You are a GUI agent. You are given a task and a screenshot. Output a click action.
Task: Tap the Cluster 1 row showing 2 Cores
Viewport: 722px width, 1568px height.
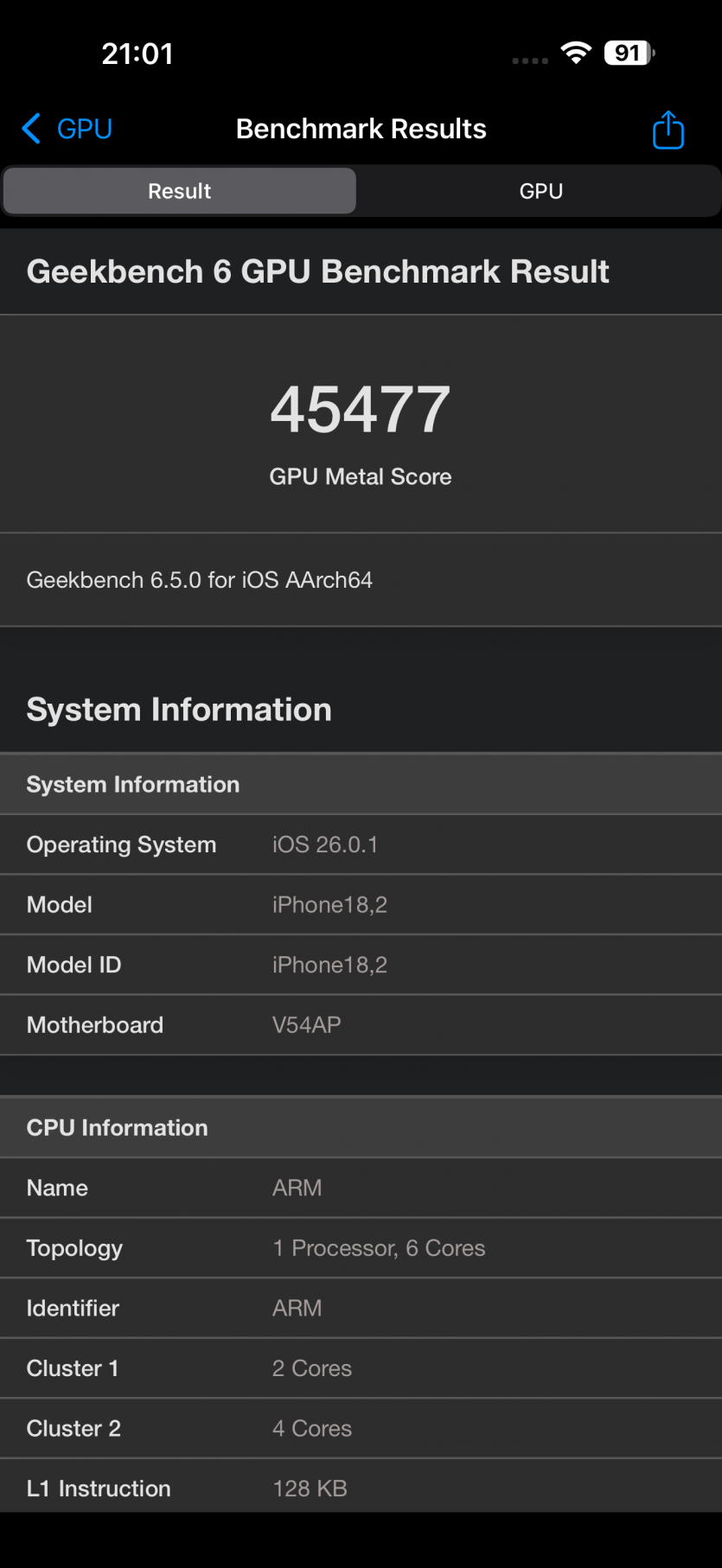click(x=361, y=1368)
